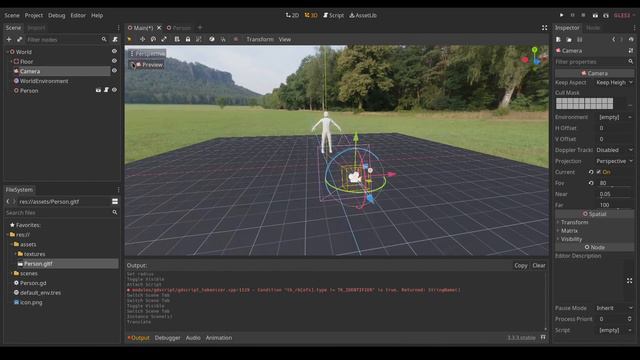Switch to the Animation bottom tab
Viewport: 640px width, 360px height.
pos(219,338)
